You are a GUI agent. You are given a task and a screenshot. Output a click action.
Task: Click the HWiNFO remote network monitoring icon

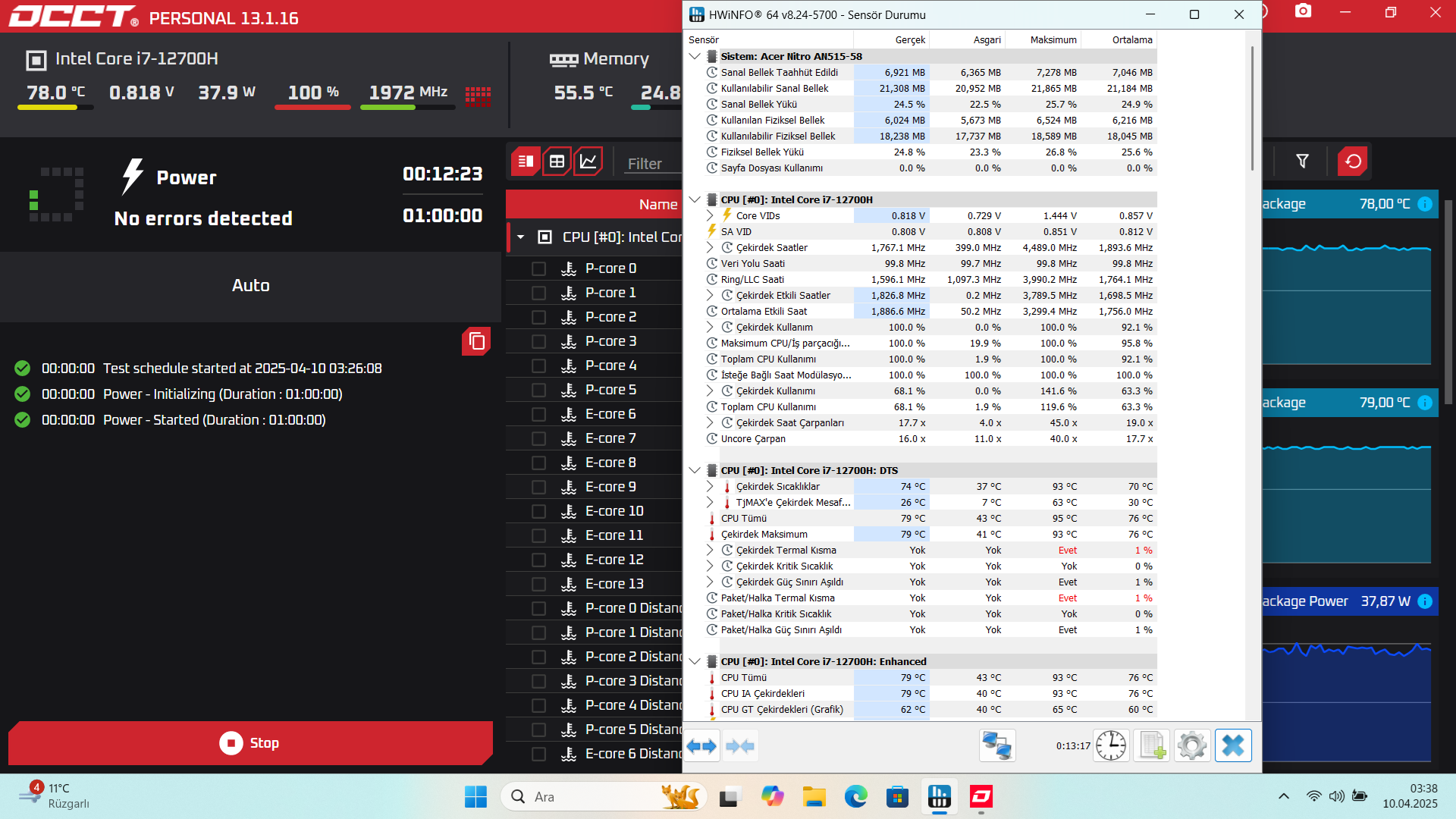(x=996, y=746)
